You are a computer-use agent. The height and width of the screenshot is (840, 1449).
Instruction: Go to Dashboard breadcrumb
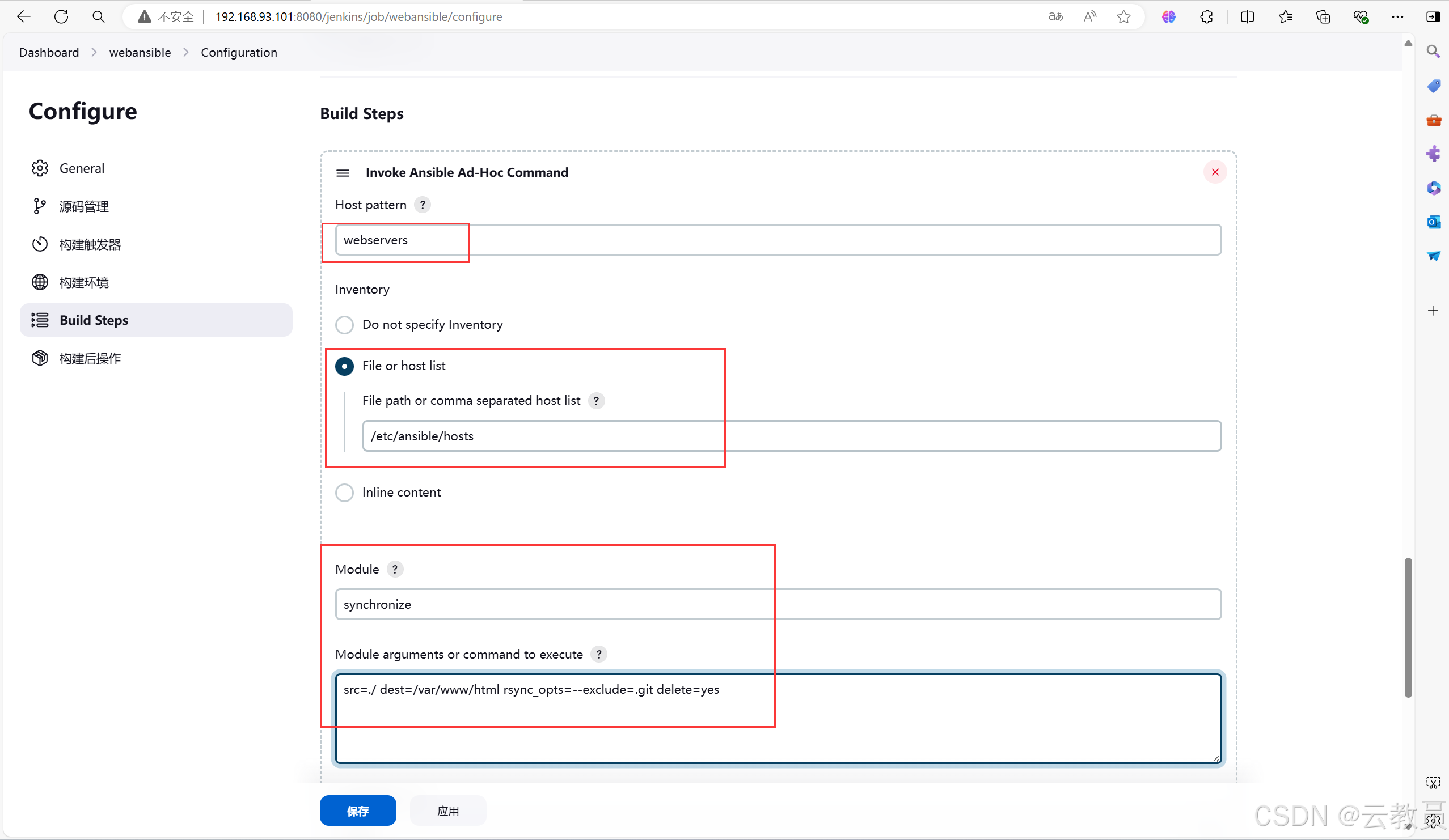point(49,52)
